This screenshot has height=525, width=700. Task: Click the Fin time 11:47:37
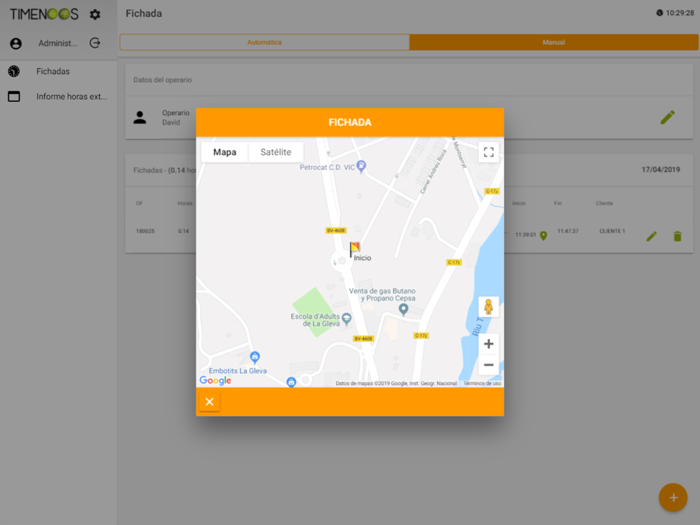(567, 231)
